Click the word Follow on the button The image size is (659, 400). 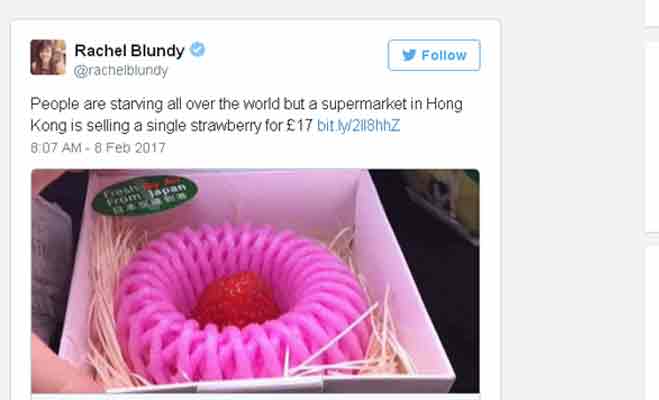pos(444,55)
